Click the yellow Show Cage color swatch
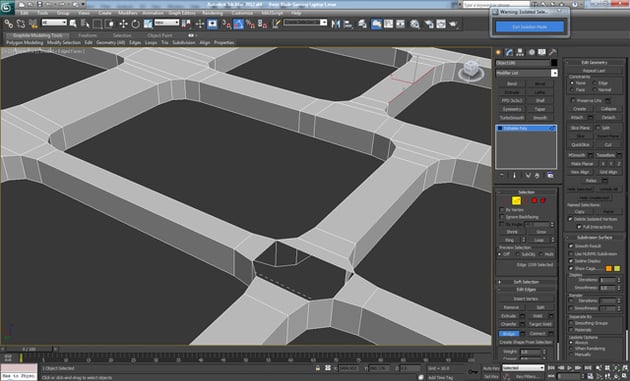 click(617, 268)
